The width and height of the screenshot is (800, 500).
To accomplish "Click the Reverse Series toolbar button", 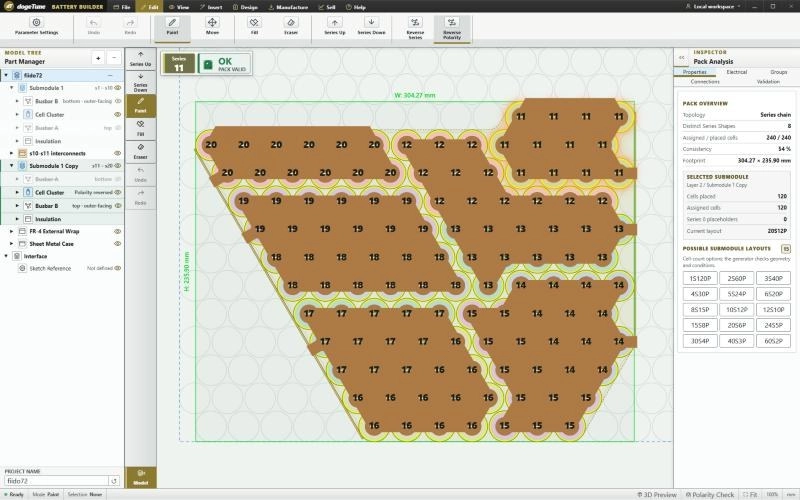I will coord(415,28).
